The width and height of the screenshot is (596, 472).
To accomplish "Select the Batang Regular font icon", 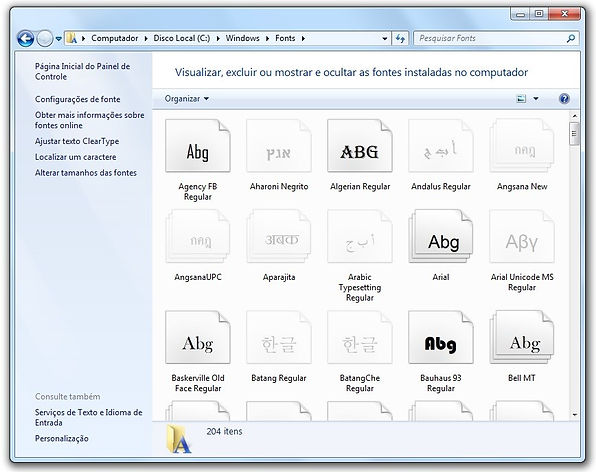I will (x=279, y=337).
